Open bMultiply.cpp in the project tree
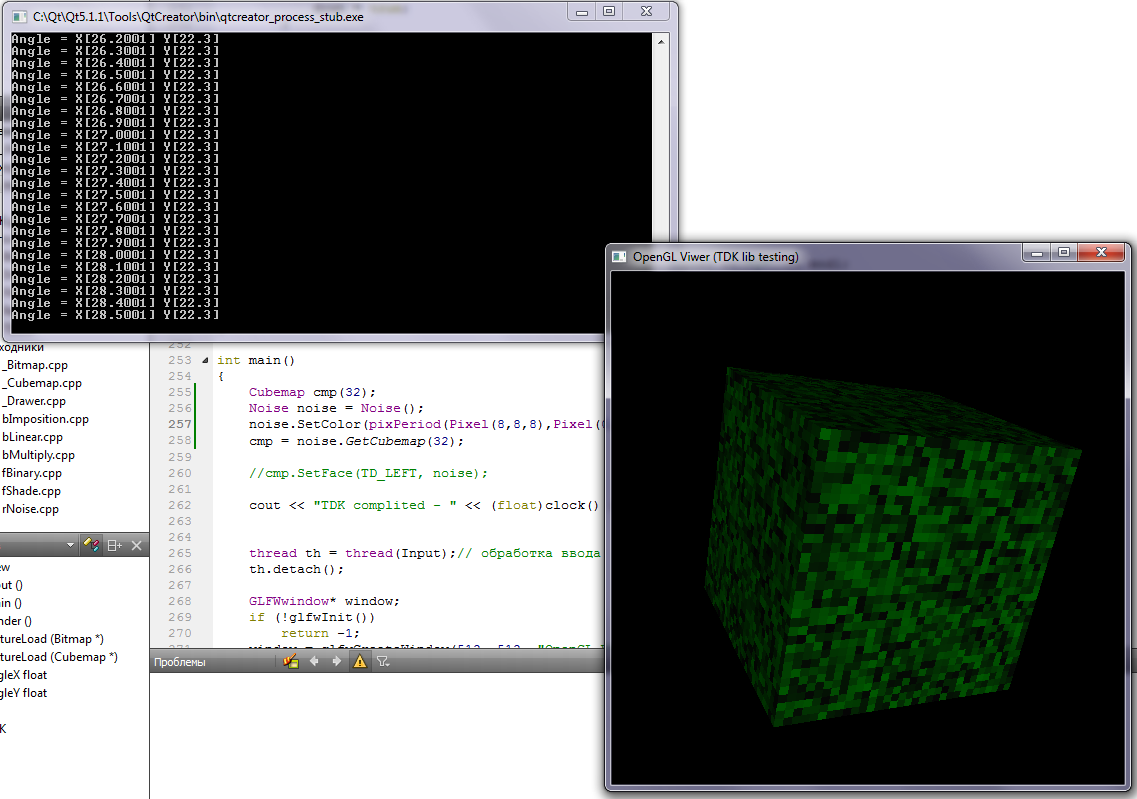This screenshot has height=799, width=1137. tap(38, 455)
